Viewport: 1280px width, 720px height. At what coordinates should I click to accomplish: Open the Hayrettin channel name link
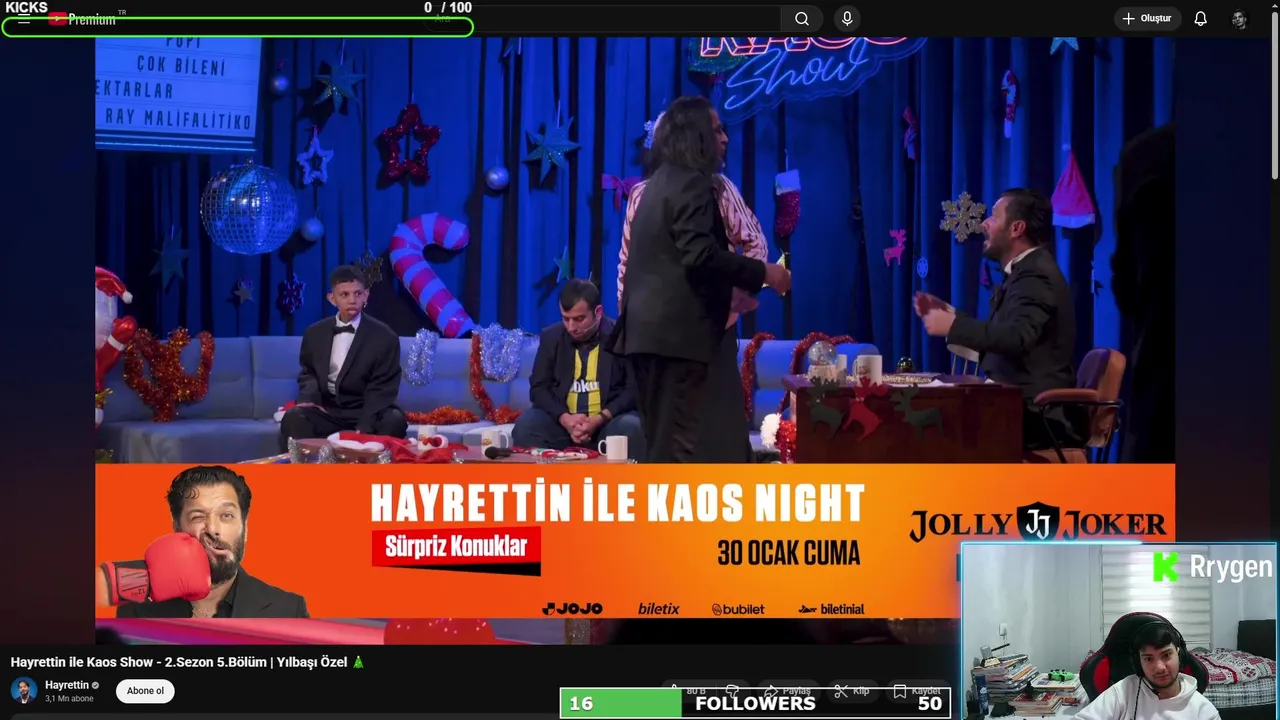coord(67,685)
